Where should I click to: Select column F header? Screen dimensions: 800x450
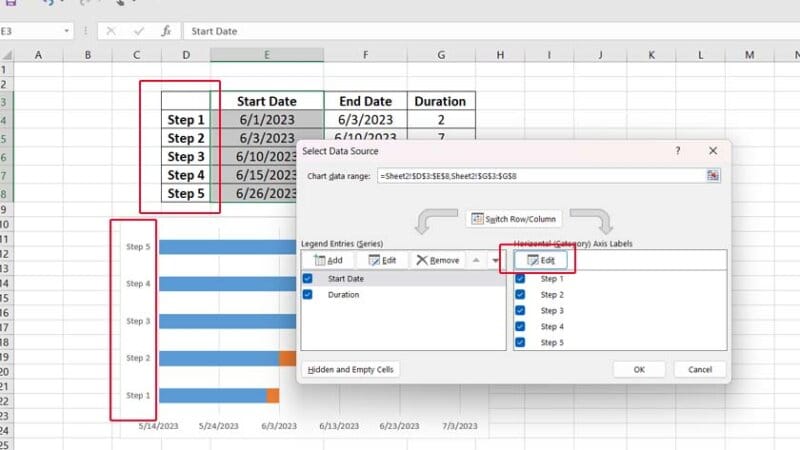pos(365,55)
